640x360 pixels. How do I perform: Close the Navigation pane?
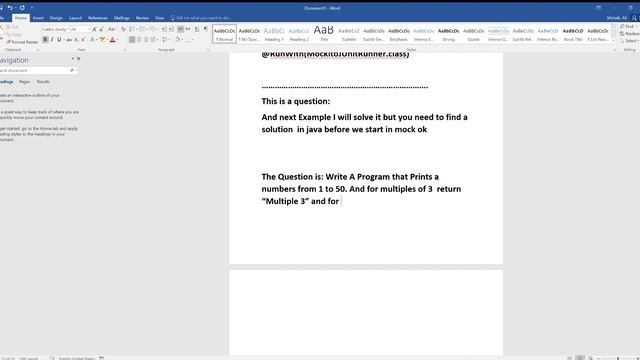point(78,59)
